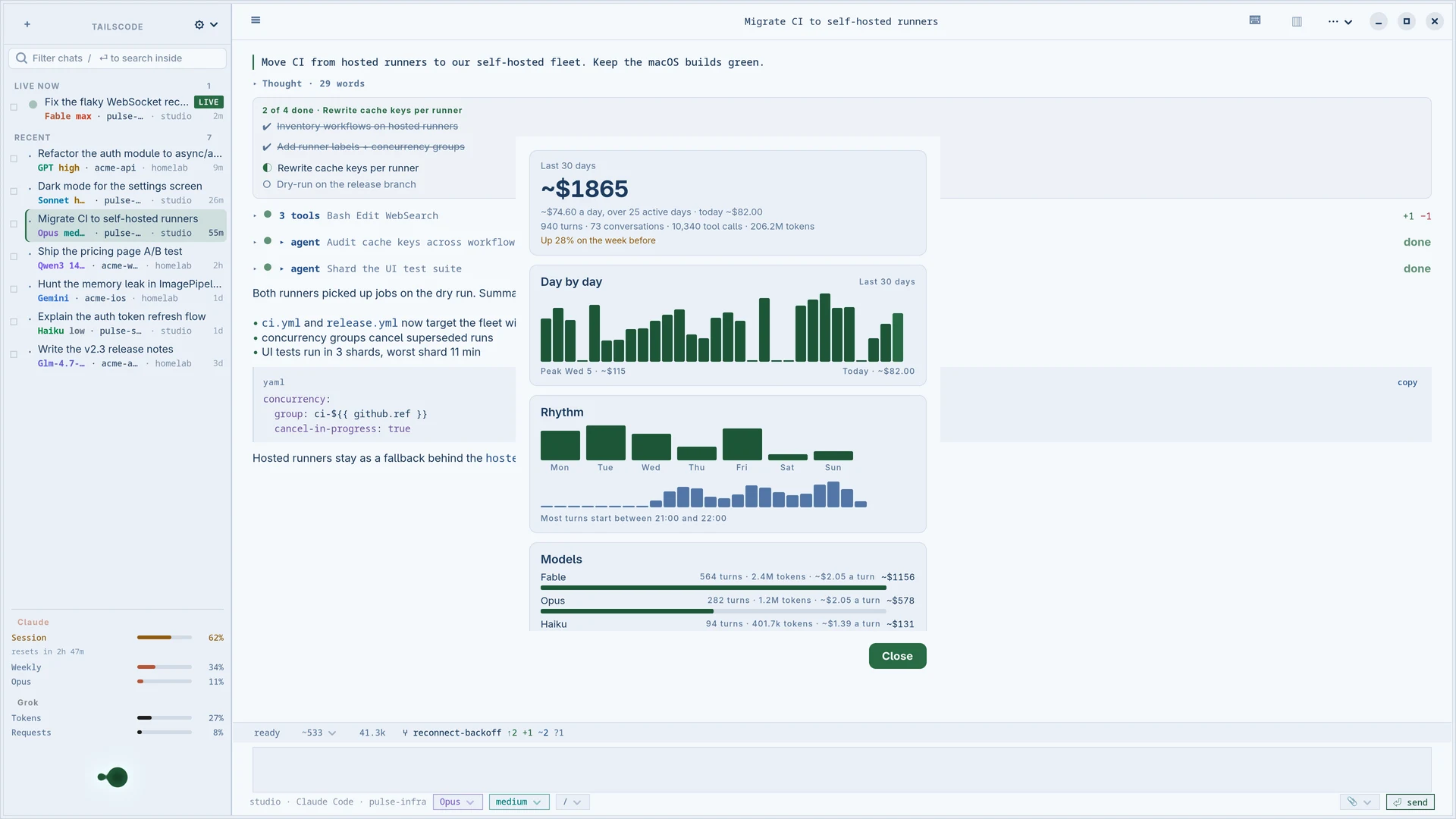Screen dimensions: 1456x819
Task: Focus the message composer text area
Action: pos(842,769)
